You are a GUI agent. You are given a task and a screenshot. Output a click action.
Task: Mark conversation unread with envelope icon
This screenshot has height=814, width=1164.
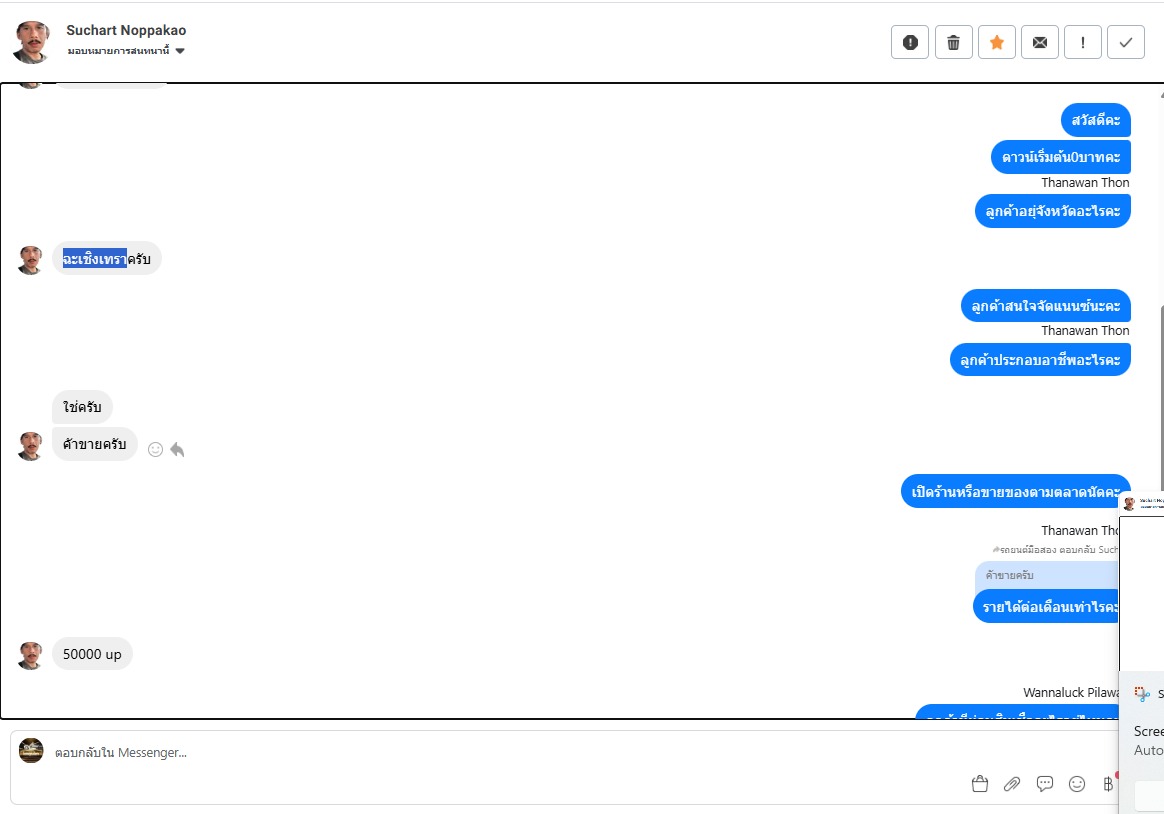(1040, 42)
